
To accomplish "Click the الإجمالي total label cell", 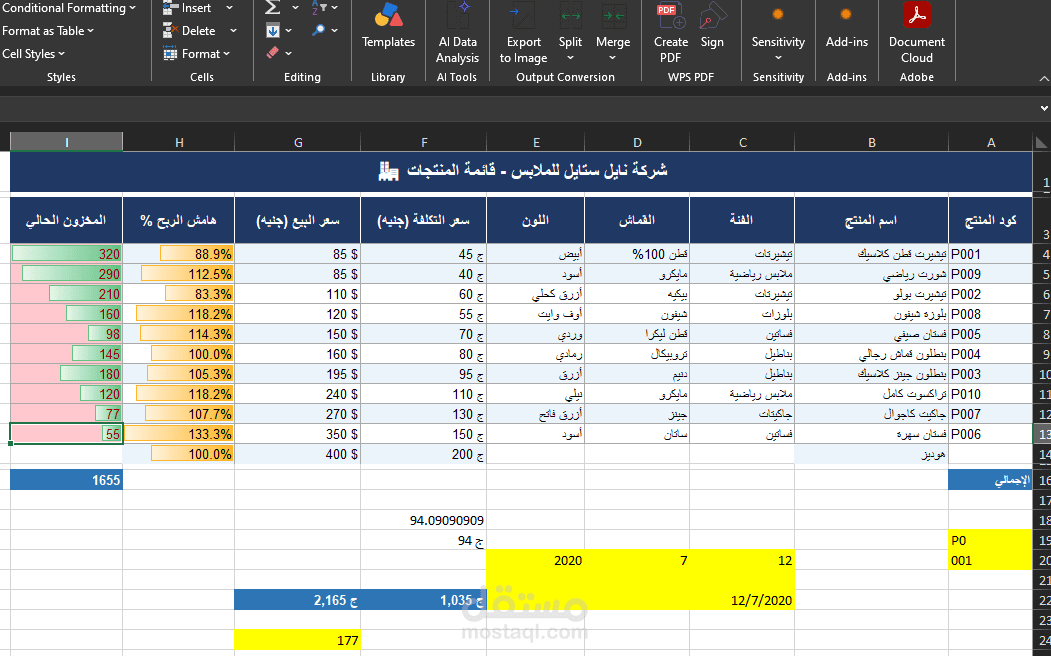I will (x=991, y=480).
